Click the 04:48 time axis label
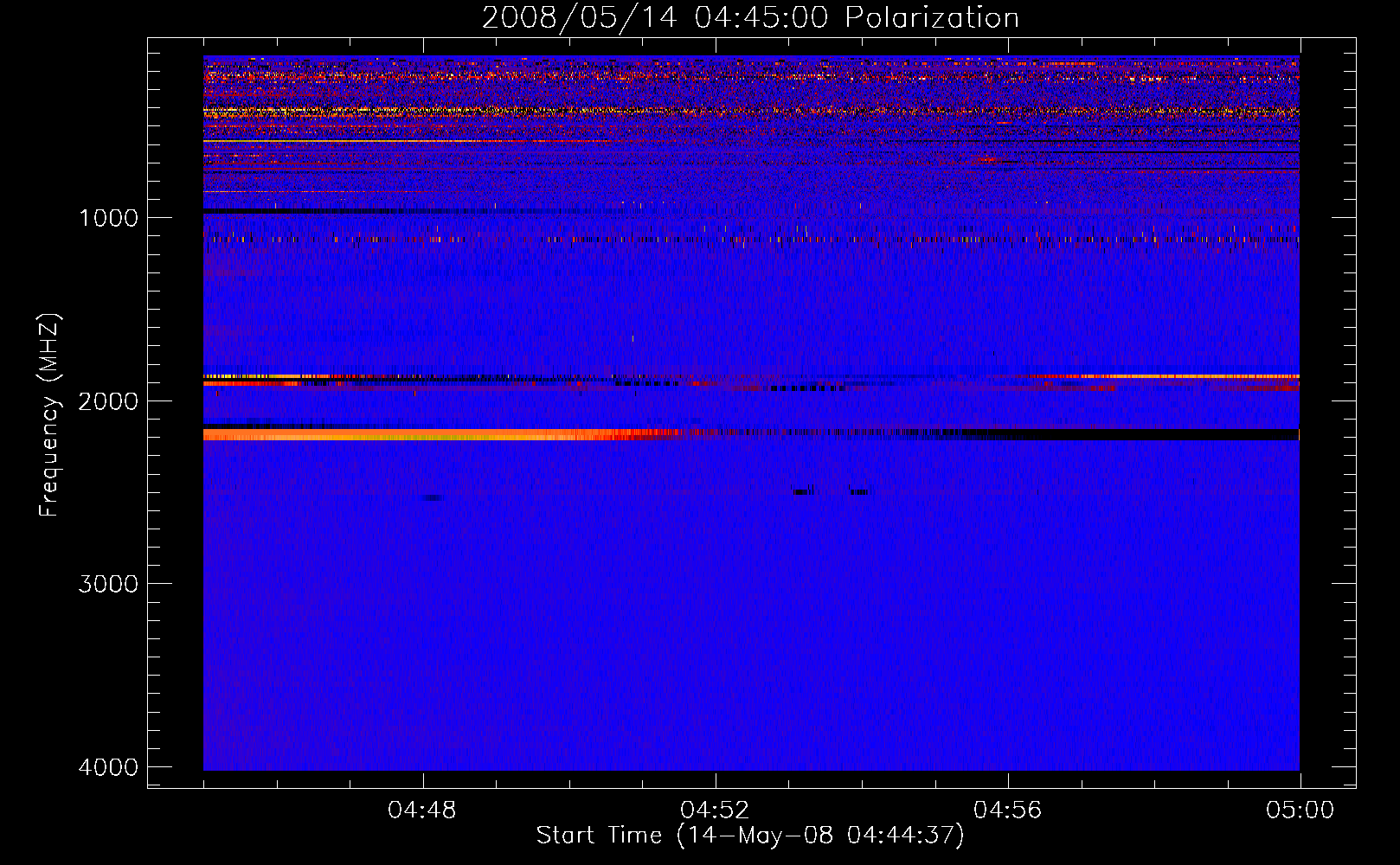Viewport: 1400px width, 865px height. click(422, 811)
